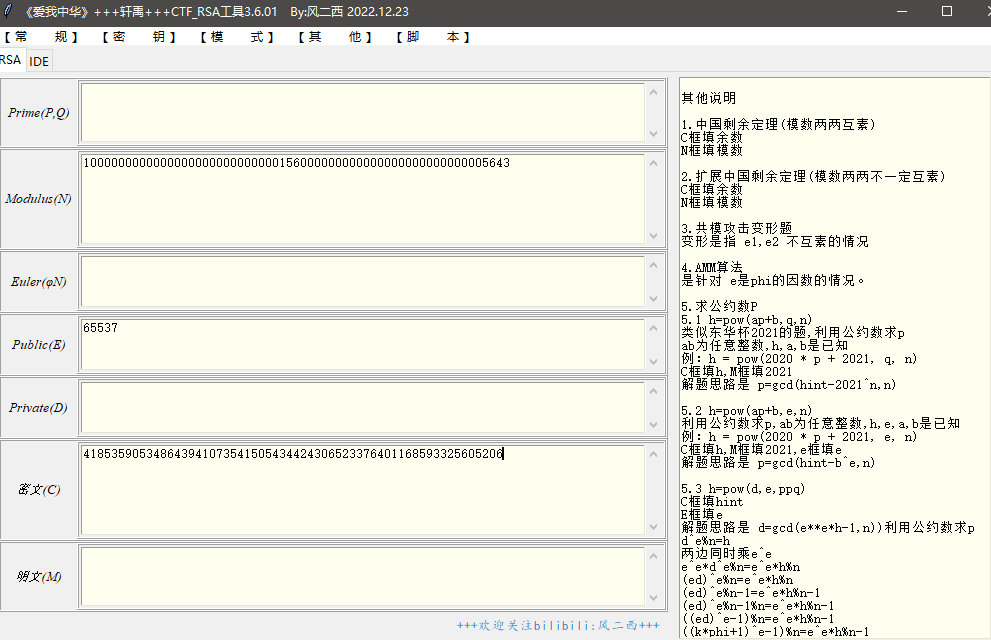The image size is (991, 640).
Task: Click the feather app icon in title bar
Action: pyautogui.click(x=9, y=11)
